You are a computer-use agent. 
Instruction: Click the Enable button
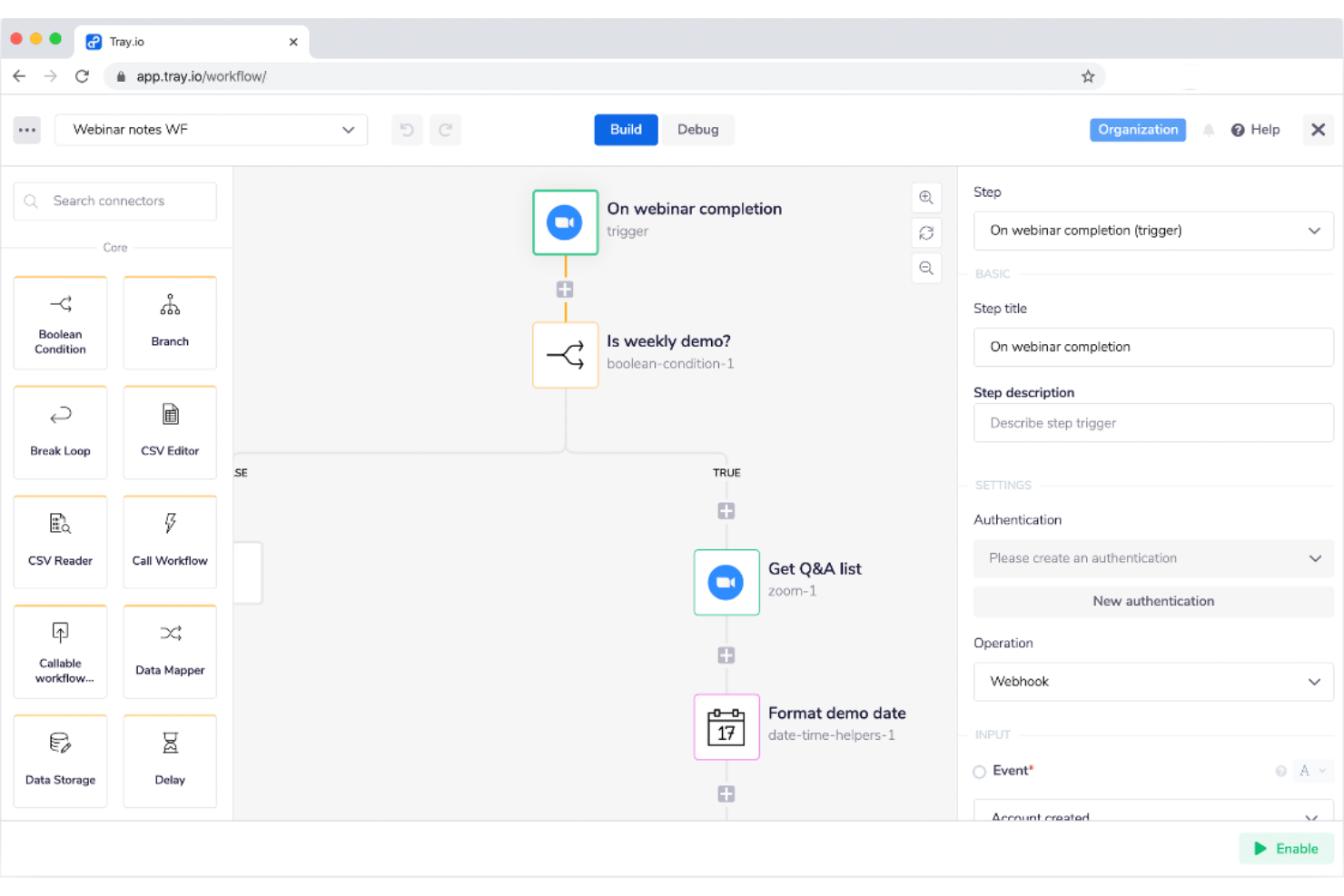point(1286,848)
